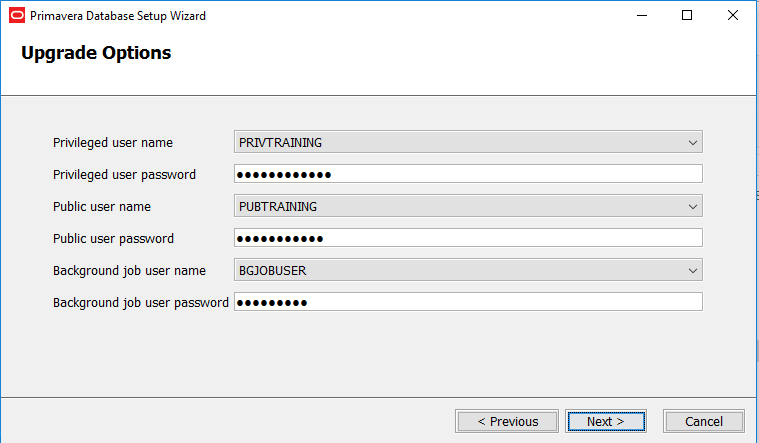Focus the Privileged user password field

click(x=468, y=174)
